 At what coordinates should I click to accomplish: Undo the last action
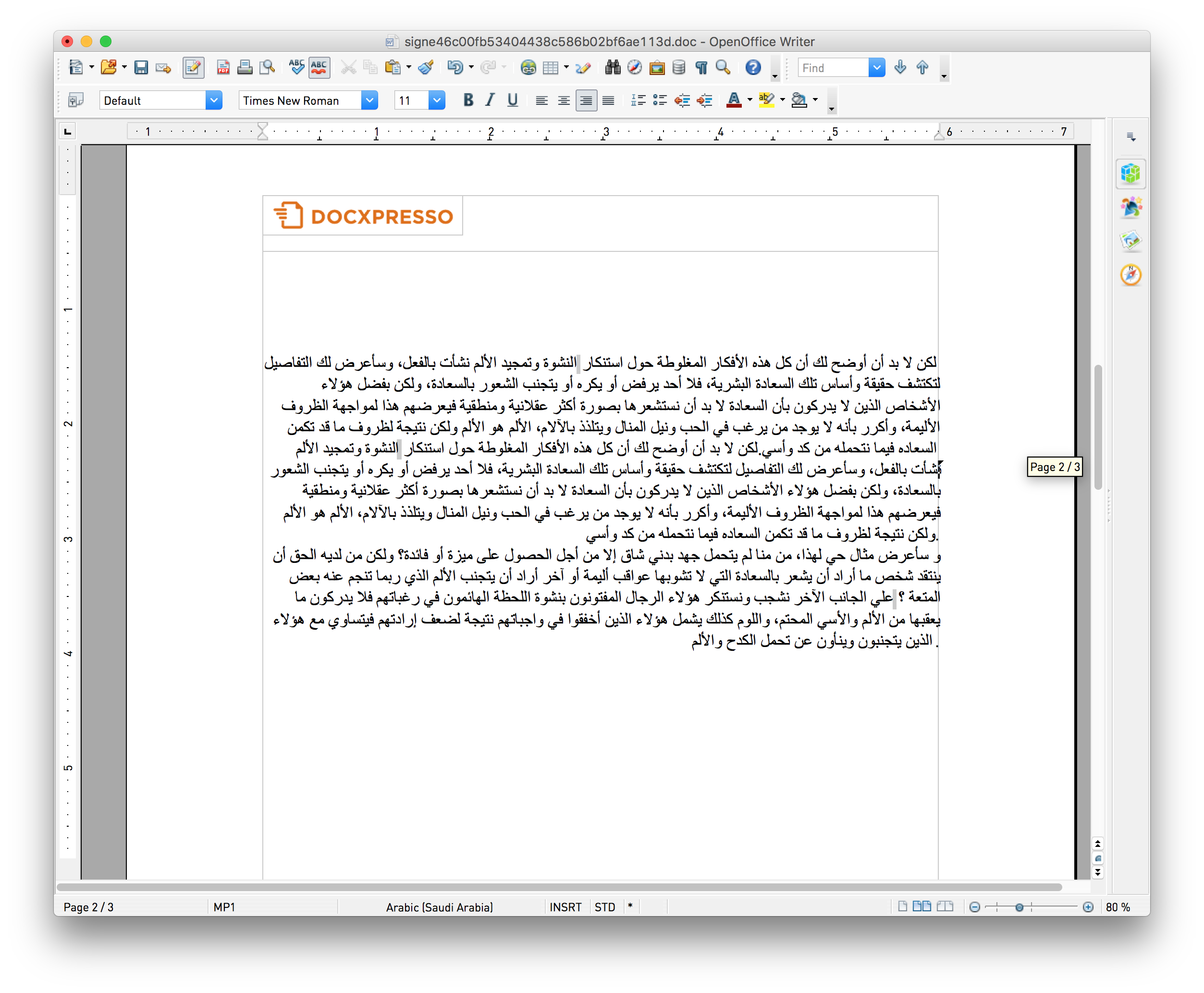coord(455,67)
